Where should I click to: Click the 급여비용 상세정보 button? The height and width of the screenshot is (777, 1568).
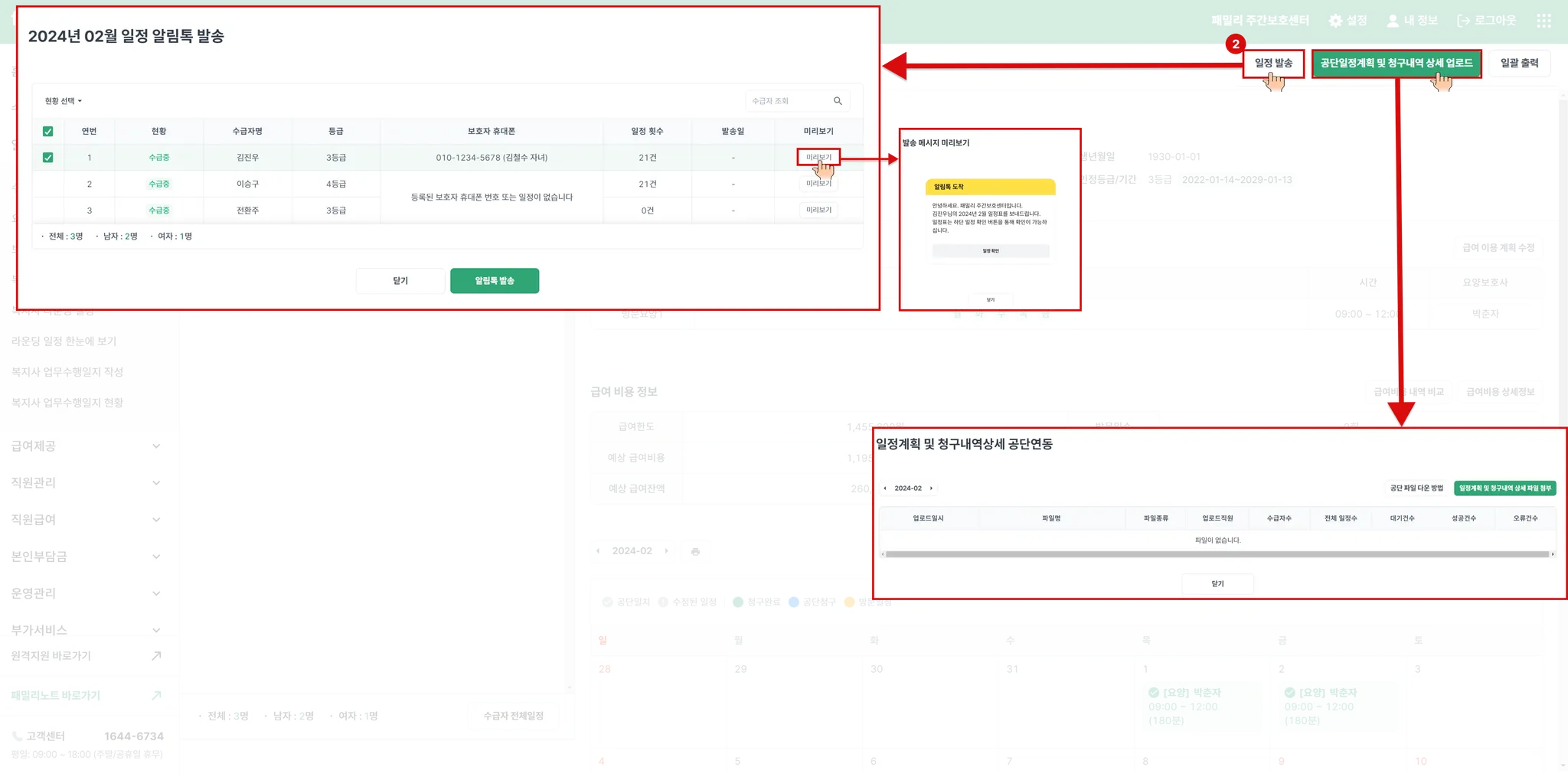pyautogui.click(x=1501, y=392)
